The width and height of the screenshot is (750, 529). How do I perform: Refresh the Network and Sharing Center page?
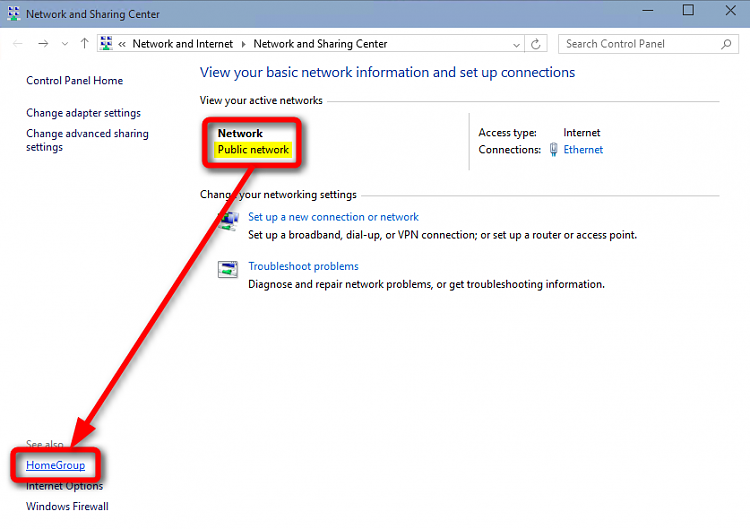536,44
